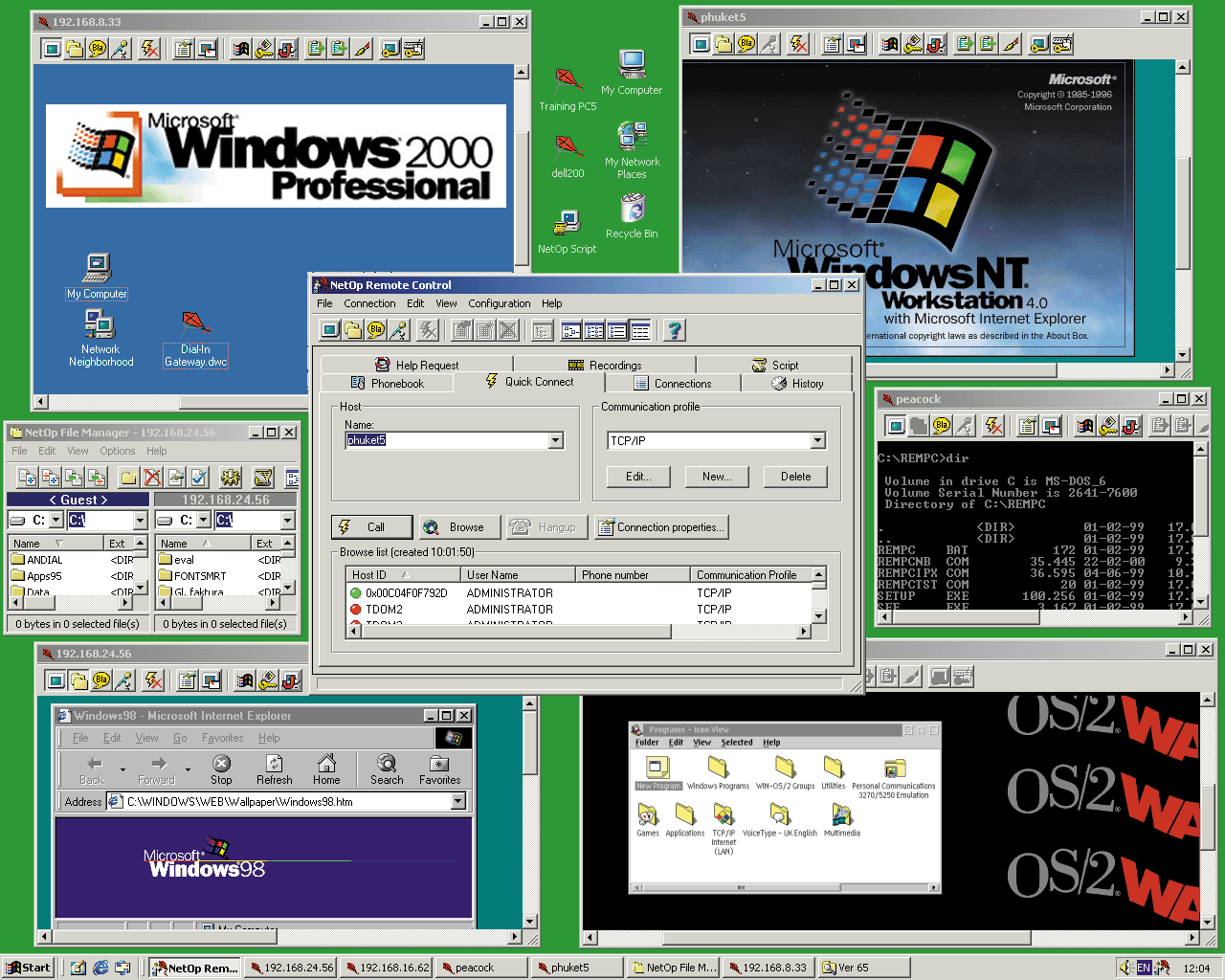Open Address bar dropdown in Windows98 Internet Explorer

click(x=458, y=801)
